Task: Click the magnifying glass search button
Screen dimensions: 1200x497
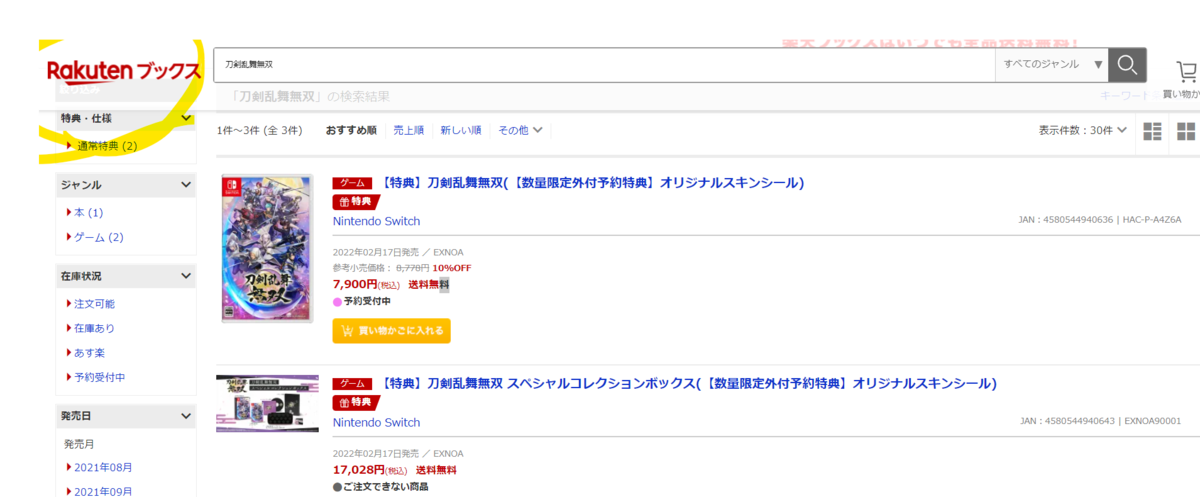Action: tap(1127, 64)
